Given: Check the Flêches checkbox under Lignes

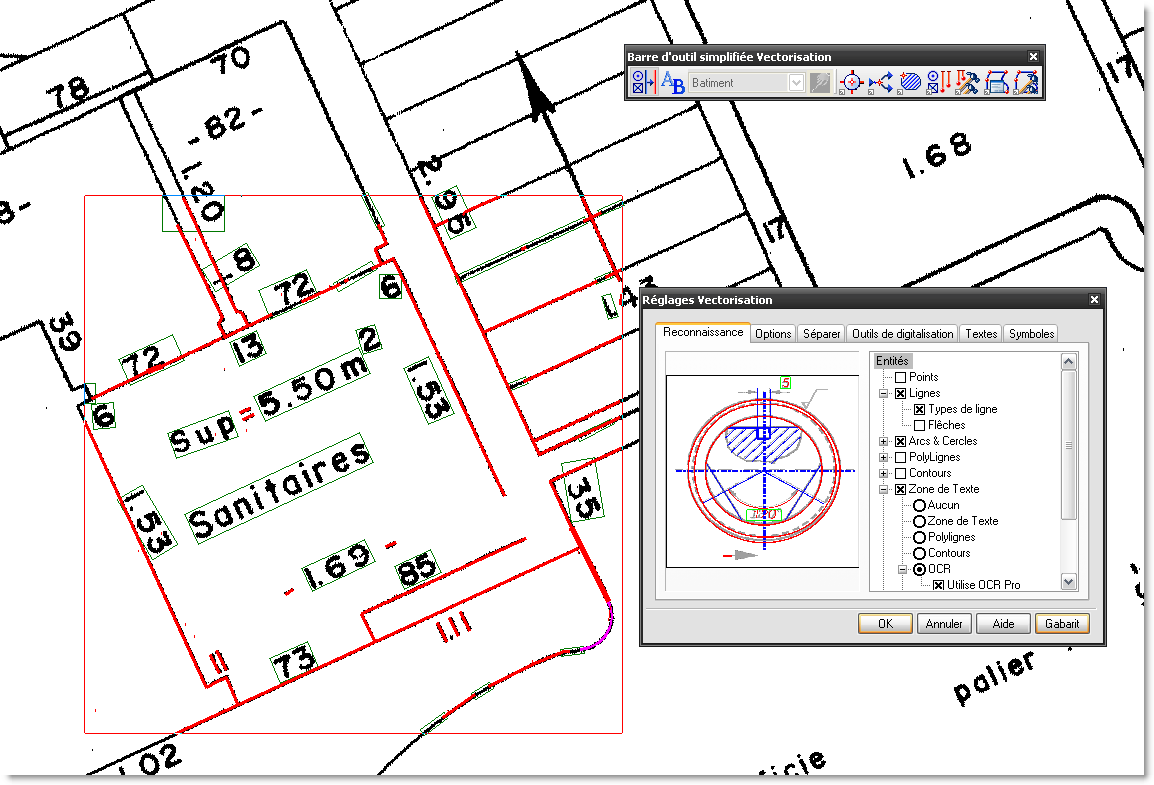Looking at the screenshot, I should click(x=920, y=424).
